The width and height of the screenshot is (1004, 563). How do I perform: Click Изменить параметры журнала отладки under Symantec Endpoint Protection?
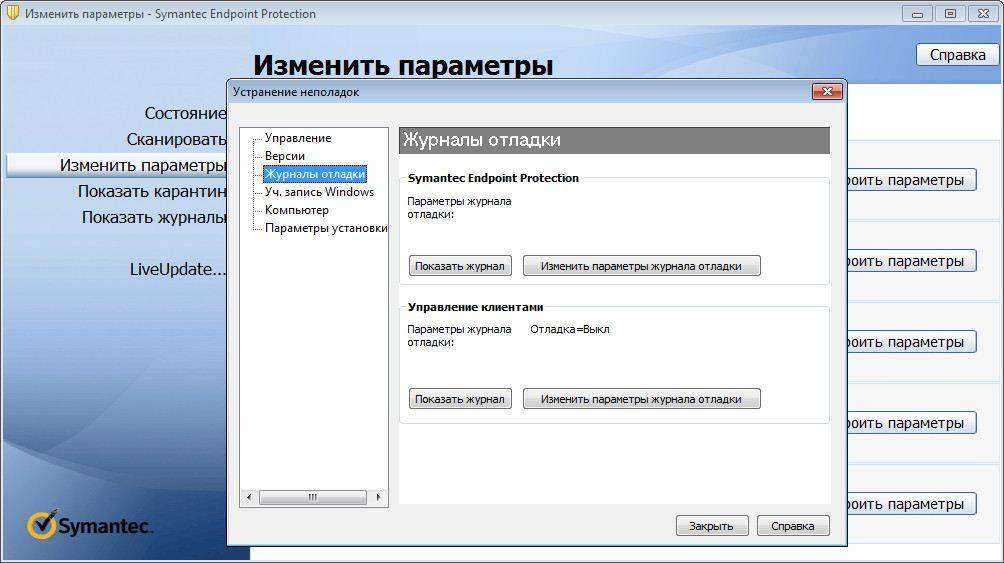pyautogui.click(x=642, y=266)
